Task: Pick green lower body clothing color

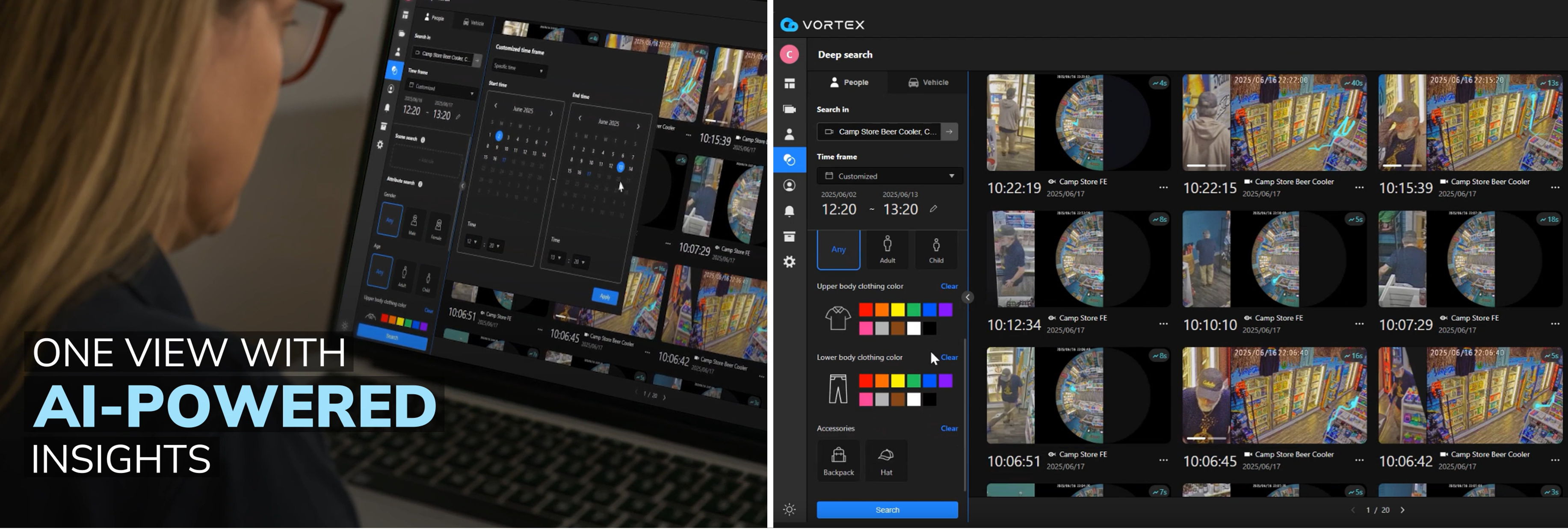Action: [914, 382]
